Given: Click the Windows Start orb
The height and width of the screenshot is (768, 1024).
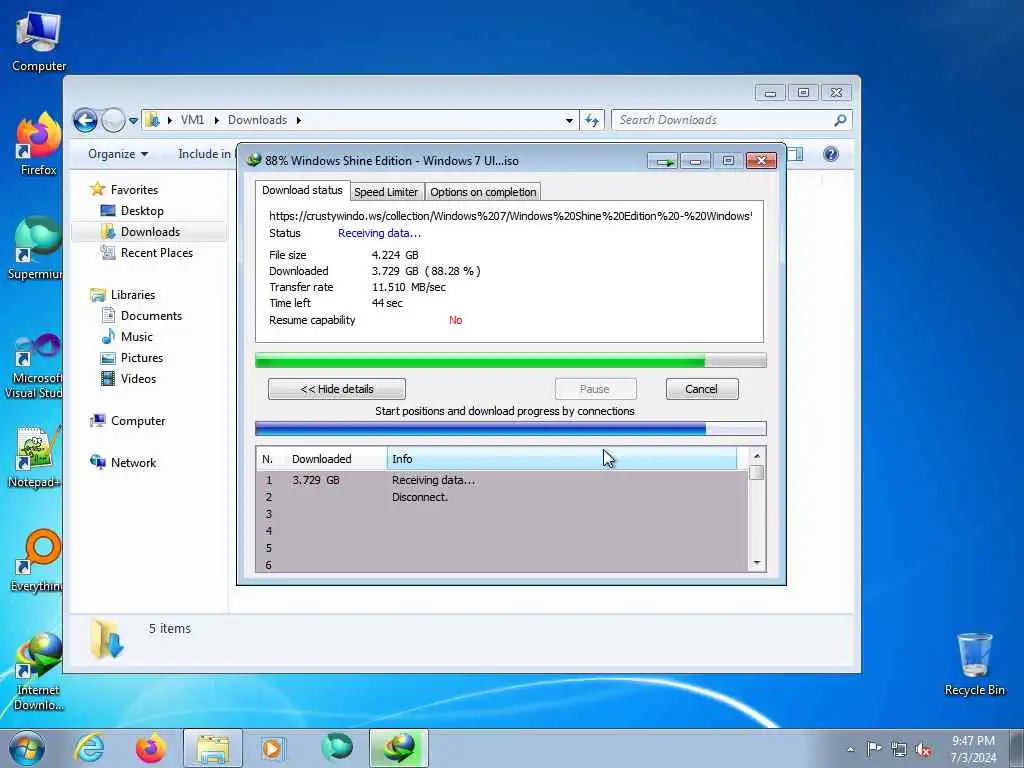Looking at the screenshot, I should (27, 748).
